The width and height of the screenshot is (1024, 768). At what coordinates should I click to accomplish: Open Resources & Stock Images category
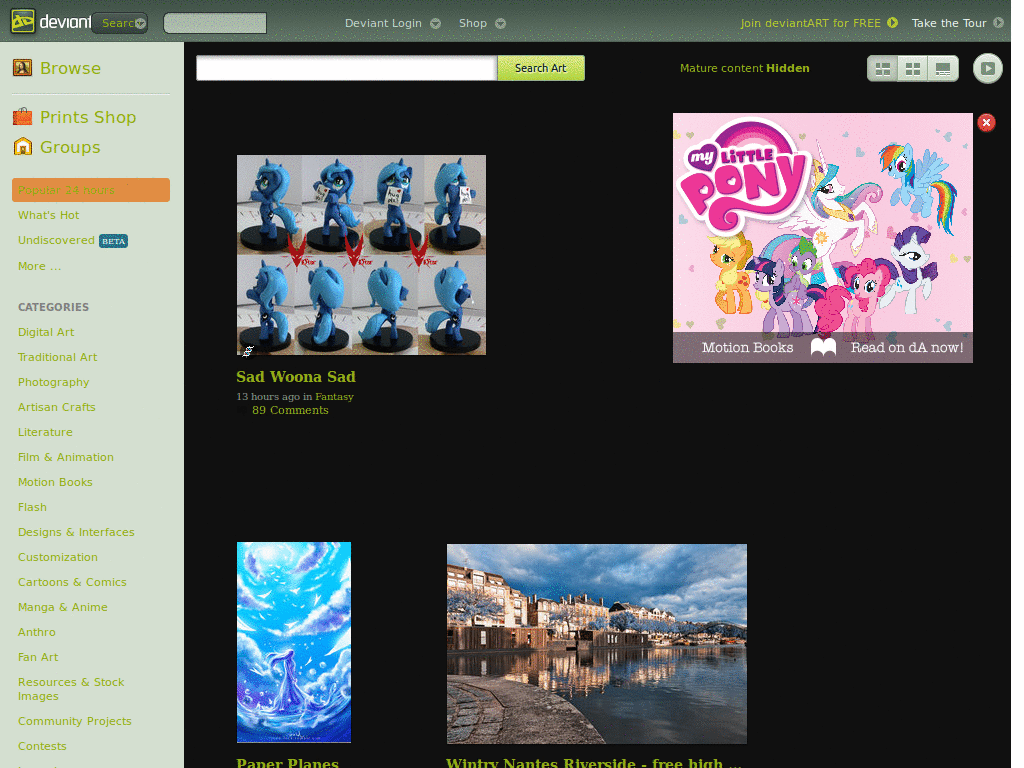[x=71, y=689]
